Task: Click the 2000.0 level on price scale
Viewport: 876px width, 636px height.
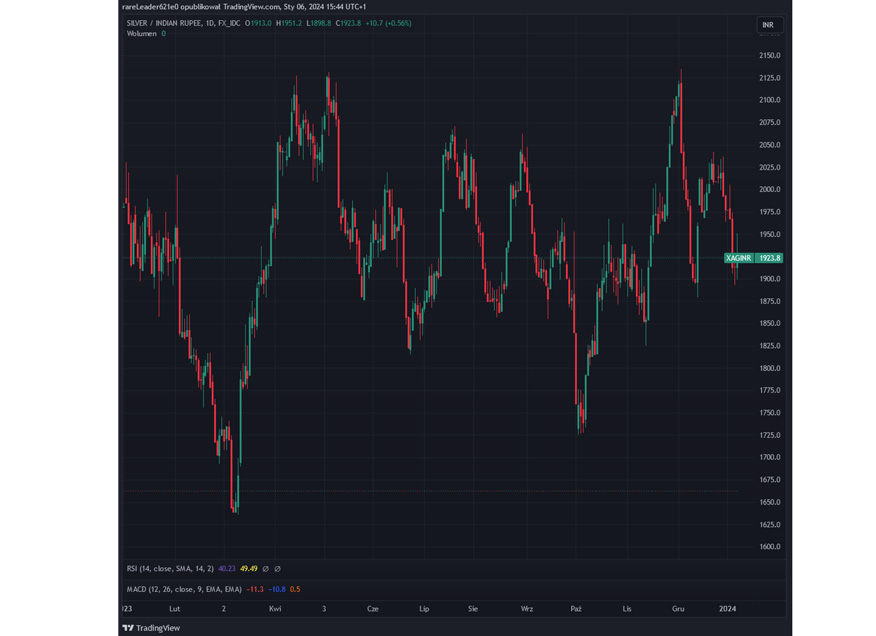Action: 769,189
